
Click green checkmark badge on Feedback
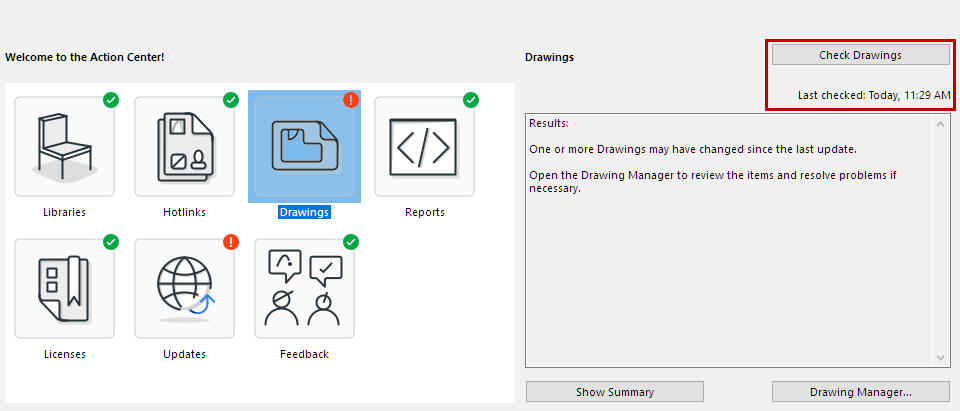tap(351, 242)
